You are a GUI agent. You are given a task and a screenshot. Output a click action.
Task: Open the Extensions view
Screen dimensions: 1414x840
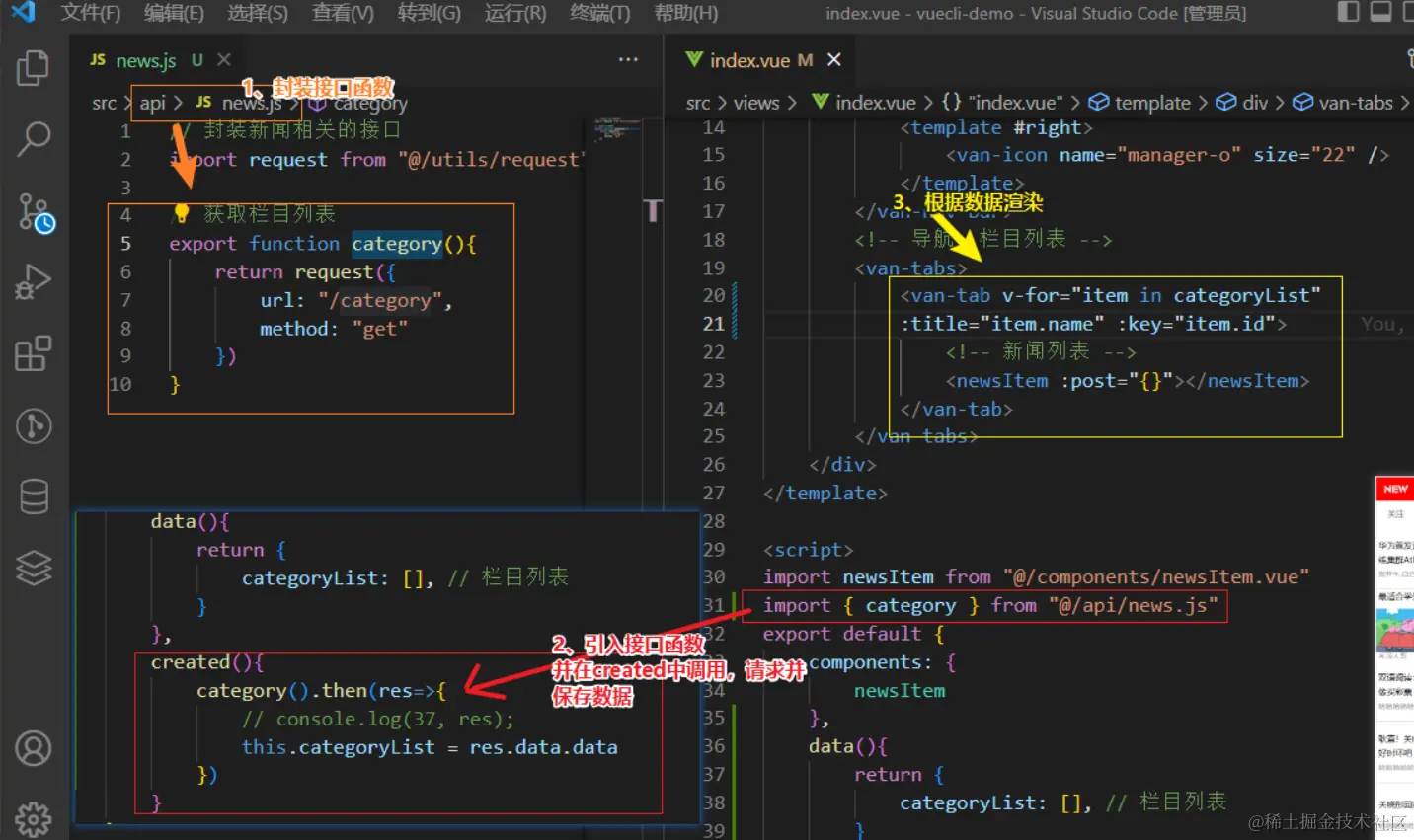click(34, 353)
